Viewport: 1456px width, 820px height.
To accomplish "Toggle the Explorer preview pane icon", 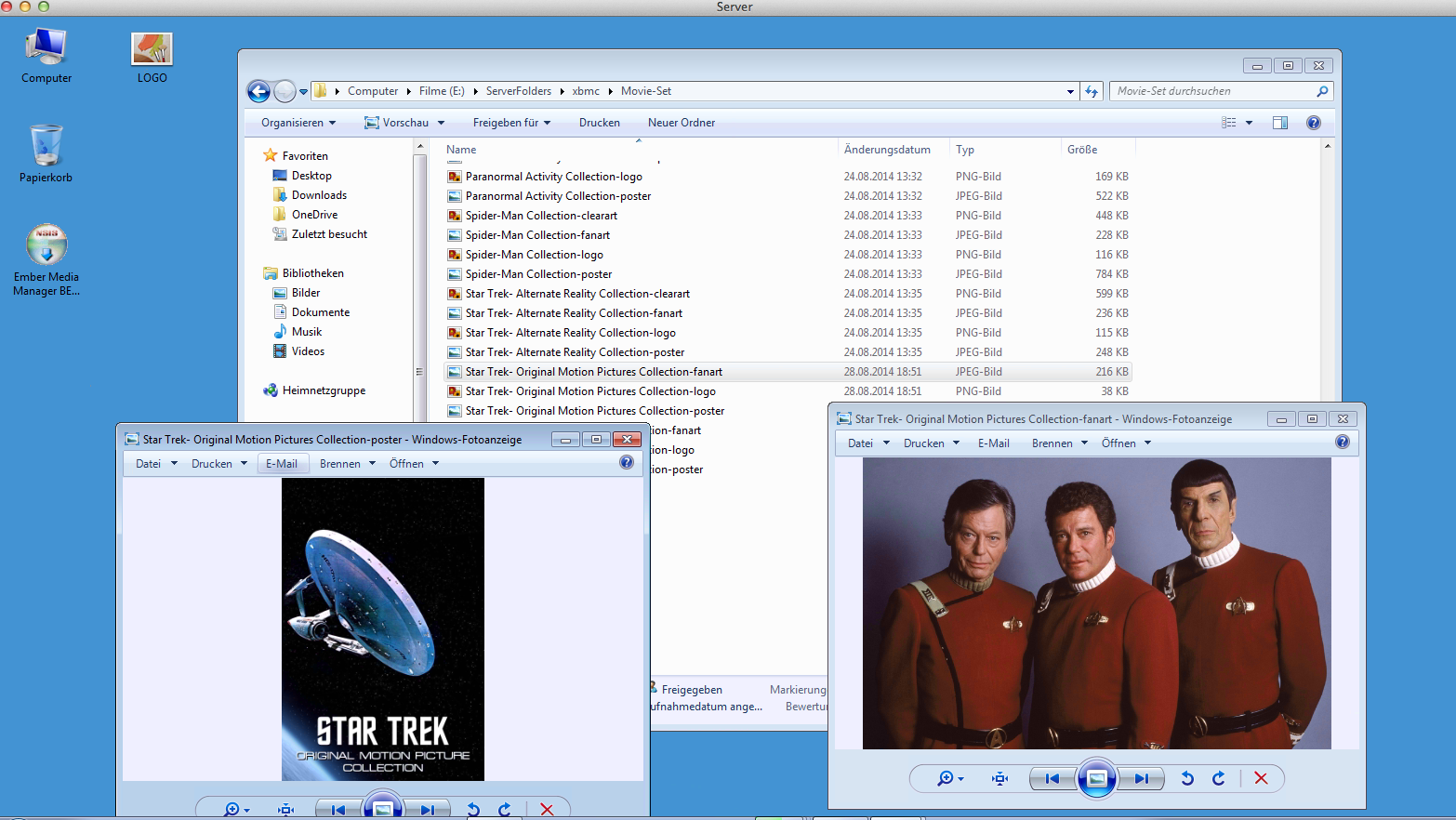I will pyautogui.click(x=1280, y=123).
